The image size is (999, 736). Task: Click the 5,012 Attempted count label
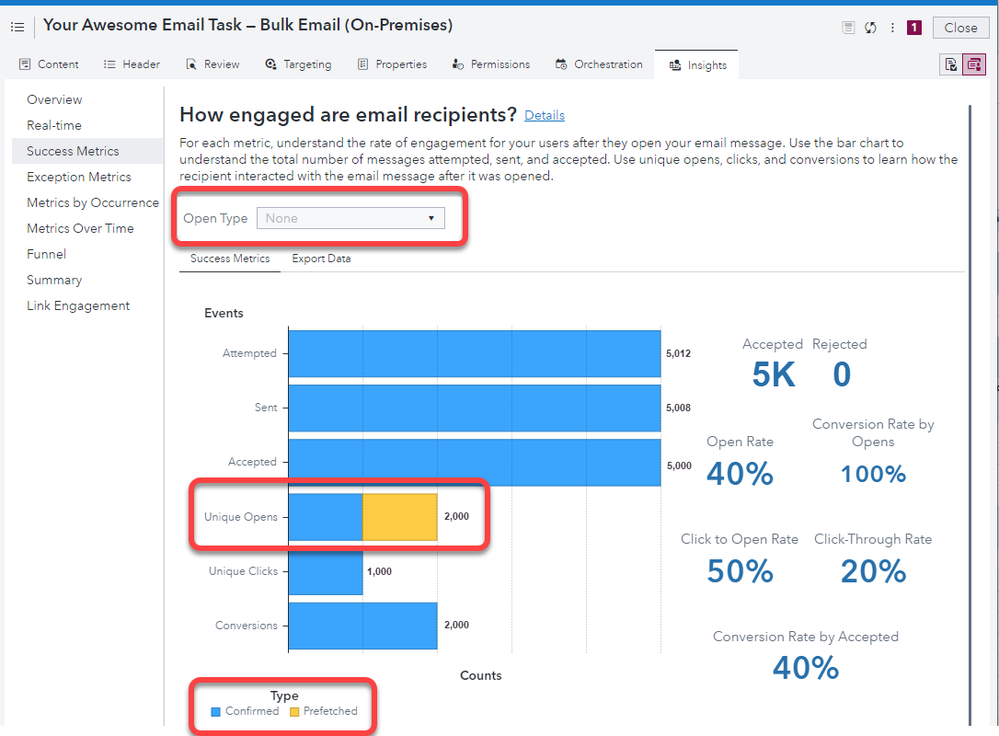tap(678, 354)
